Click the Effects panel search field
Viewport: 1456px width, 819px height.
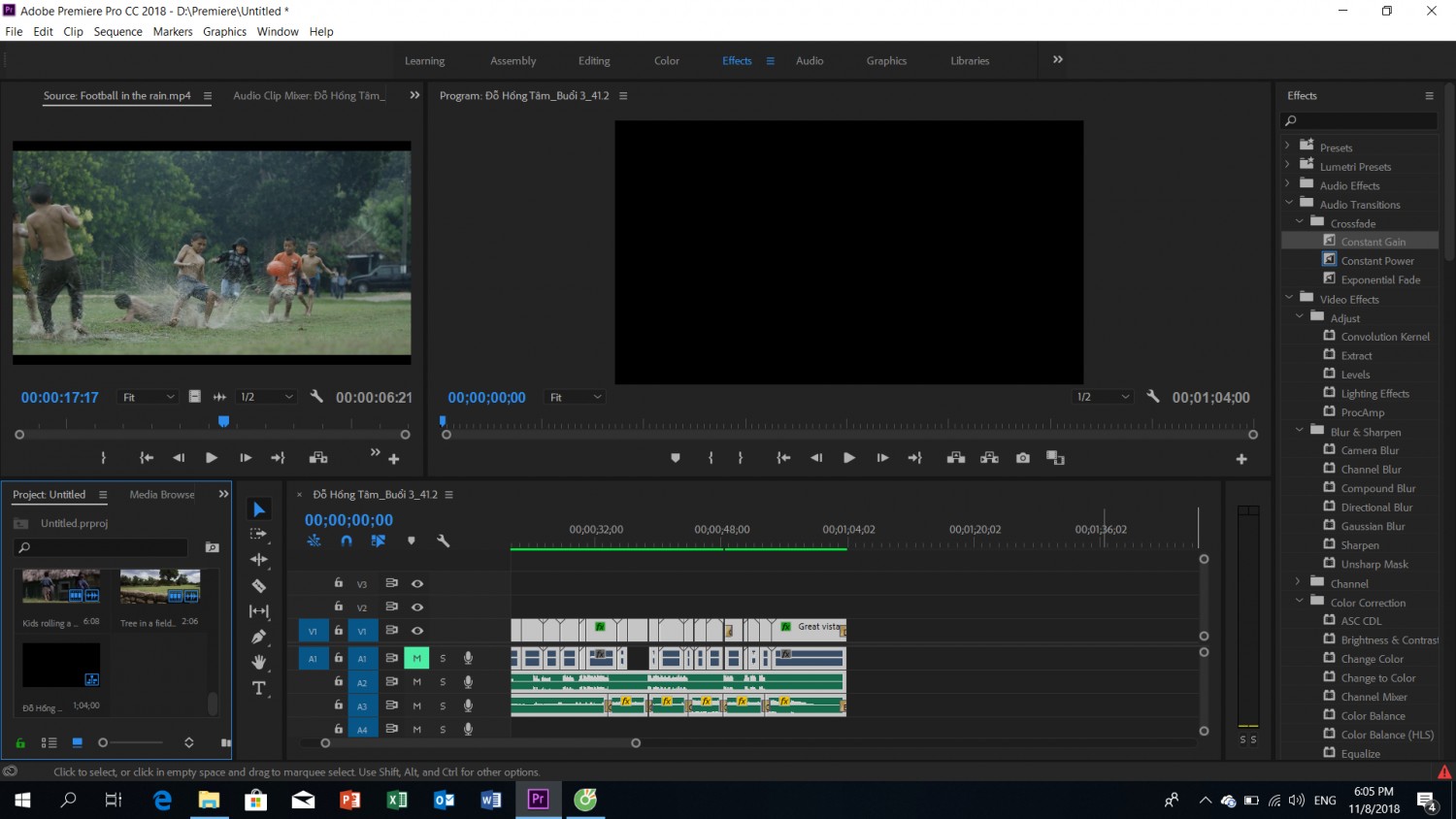(1359, 120)
